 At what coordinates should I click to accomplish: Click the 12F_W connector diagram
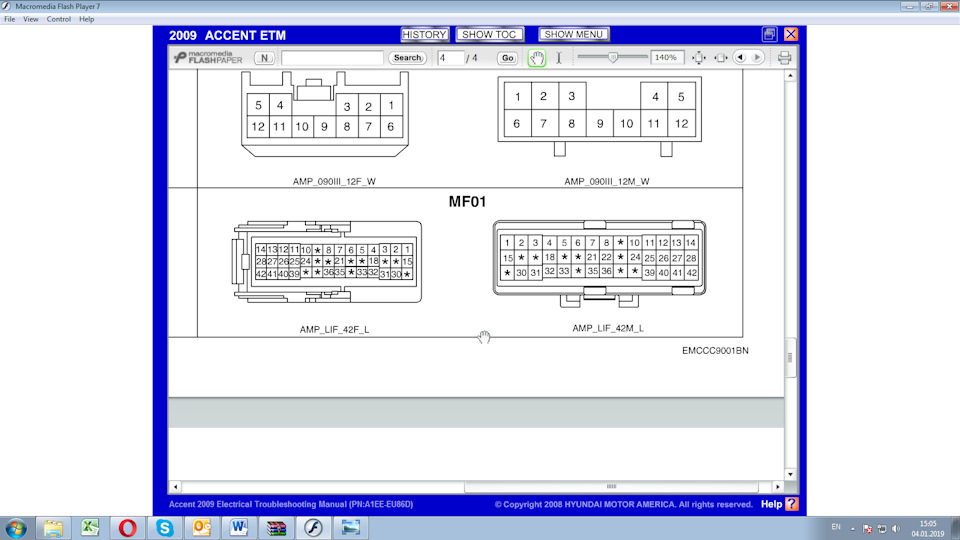pyautogui.click(x=324, y=113)
